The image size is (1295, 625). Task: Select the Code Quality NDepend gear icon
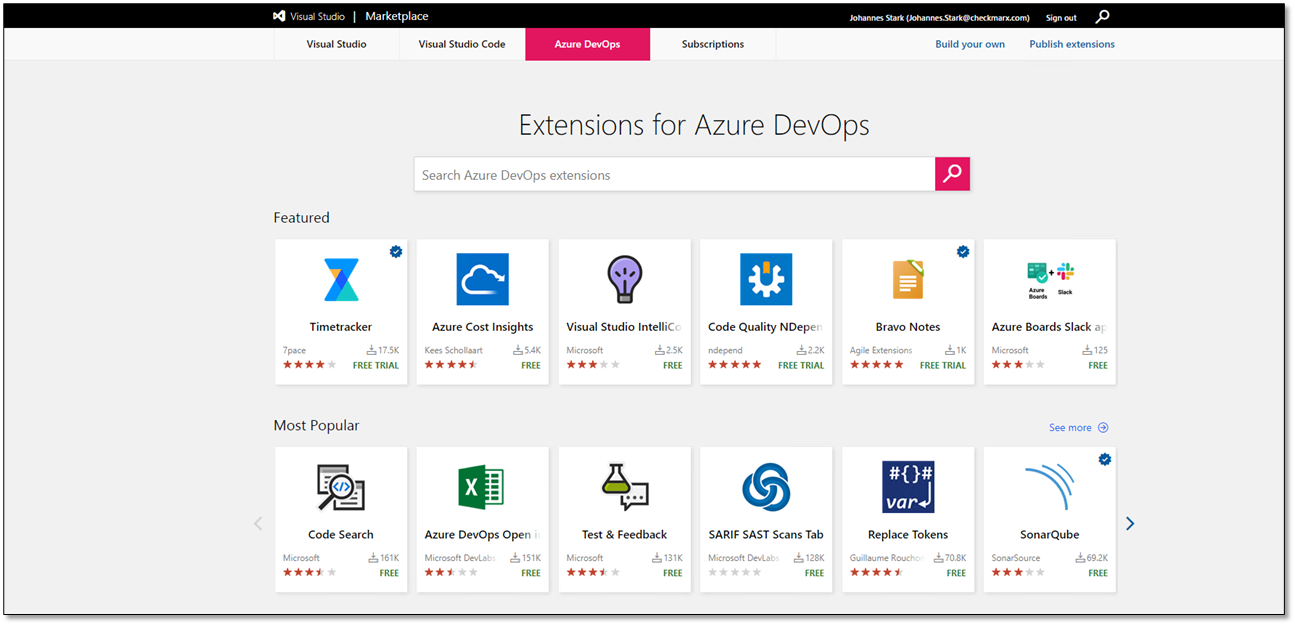[x=766, y=279]
